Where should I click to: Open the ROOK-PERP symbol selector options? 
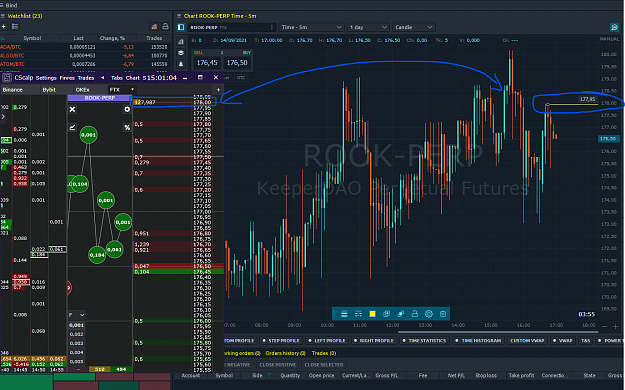272,27
